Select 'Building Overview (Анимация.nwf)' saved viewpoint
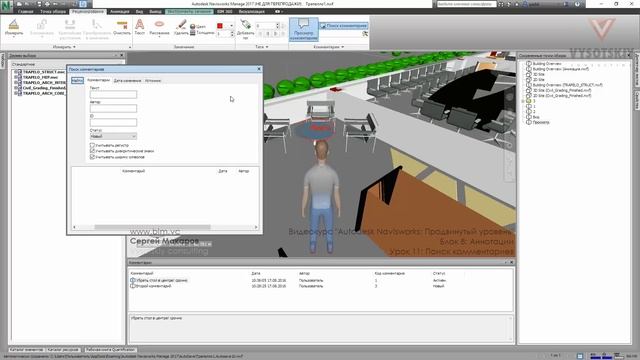This screenshot has height=360, width=640. (x=560, y=69)
